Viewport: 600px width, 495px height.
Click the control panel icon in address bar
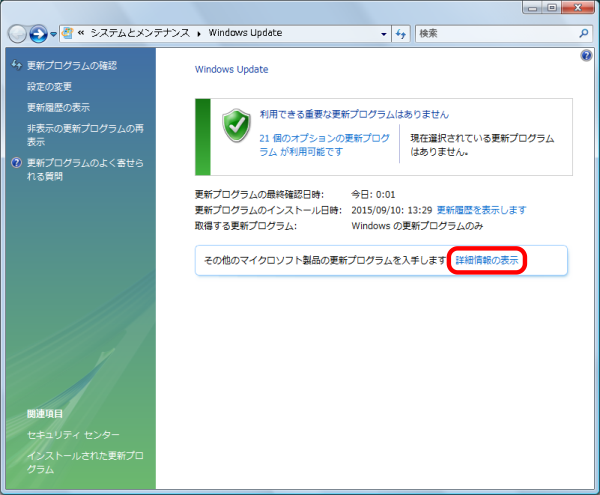(x=68, y=33)
